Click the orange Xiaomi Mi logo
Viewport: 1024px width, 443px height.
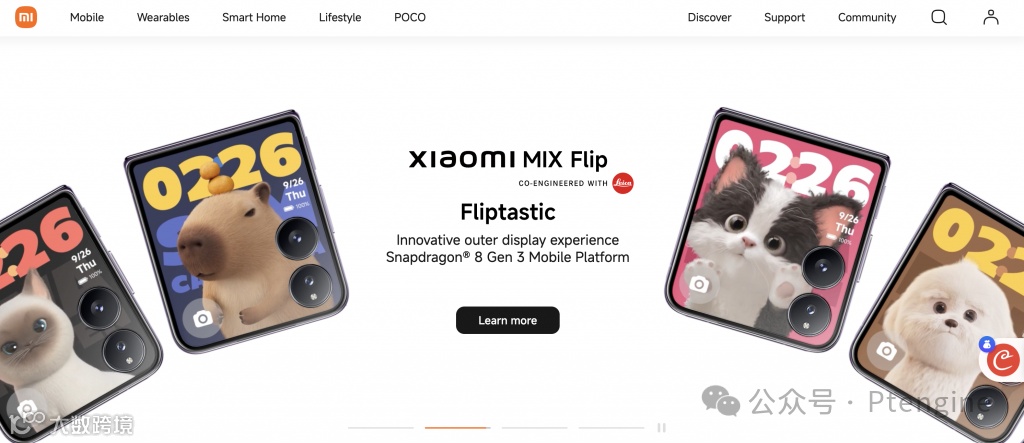[26, 18]
